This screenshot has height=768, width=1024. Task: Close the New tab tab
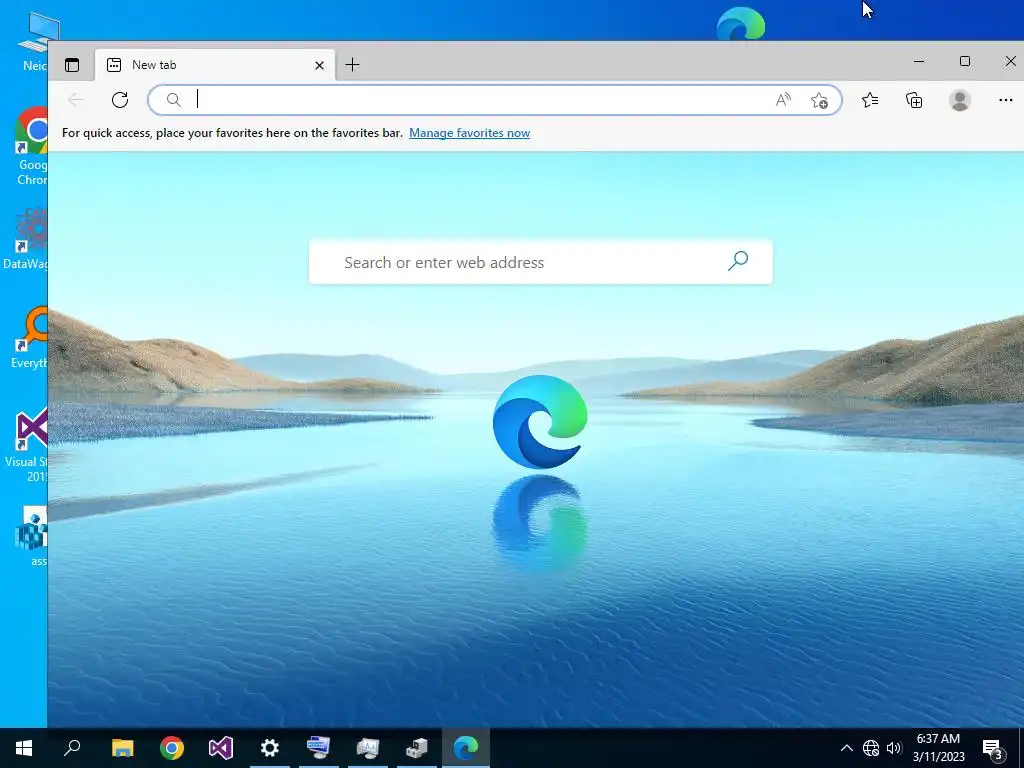click(319, 65)
